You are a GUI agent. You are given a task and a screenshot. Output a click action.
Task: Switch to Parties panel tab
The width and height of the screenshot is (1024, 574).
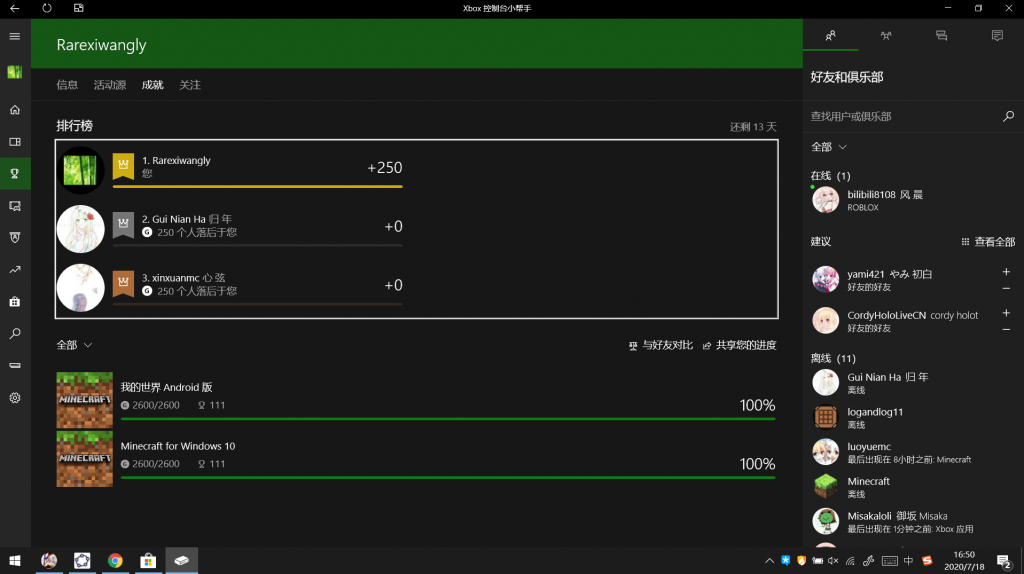(x=886, y=36)
